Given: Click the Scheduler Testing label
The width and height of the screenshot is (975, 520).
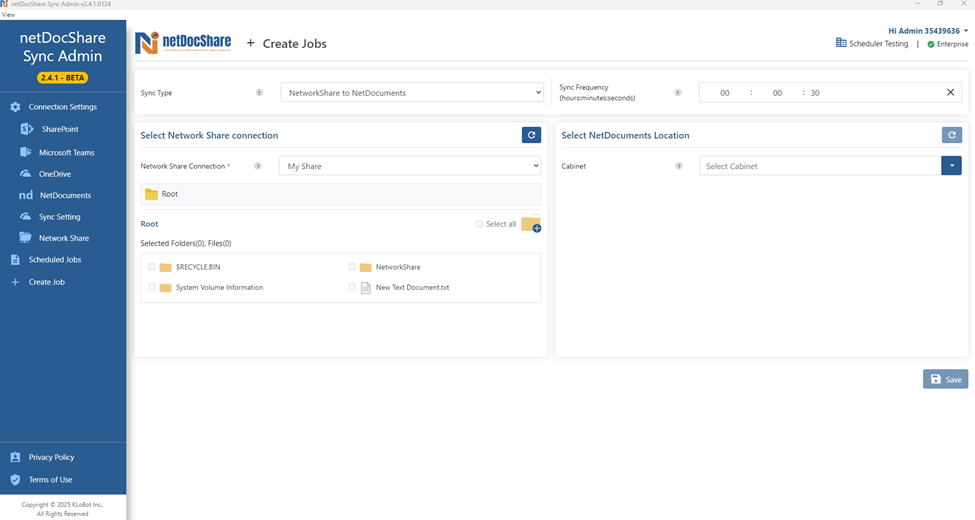Looking at the screenshot, I should pos(879,44).
